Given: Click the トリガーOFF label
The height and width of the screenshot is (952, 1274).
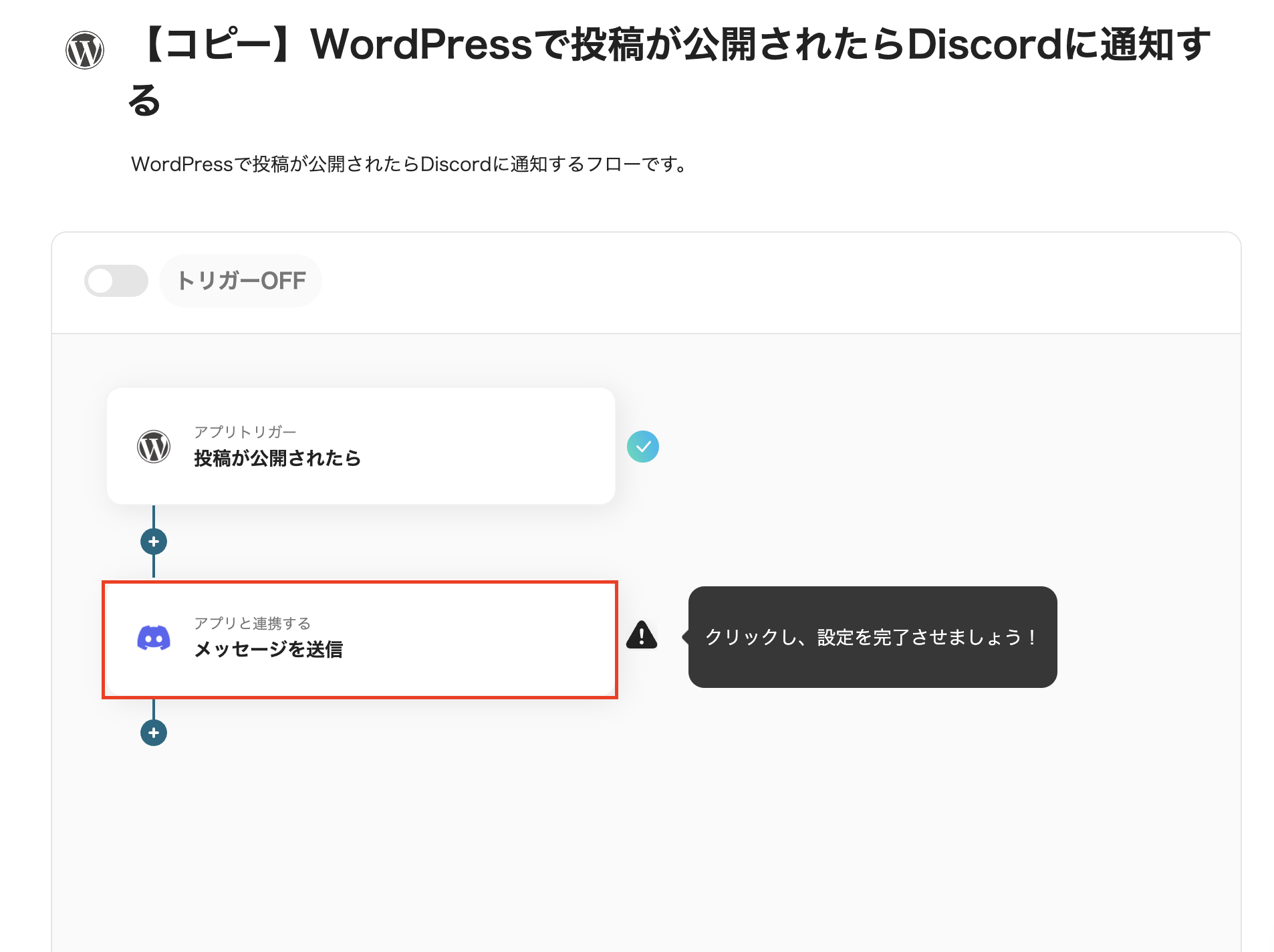Looking at the screenshot, I should tap(241, 280).
